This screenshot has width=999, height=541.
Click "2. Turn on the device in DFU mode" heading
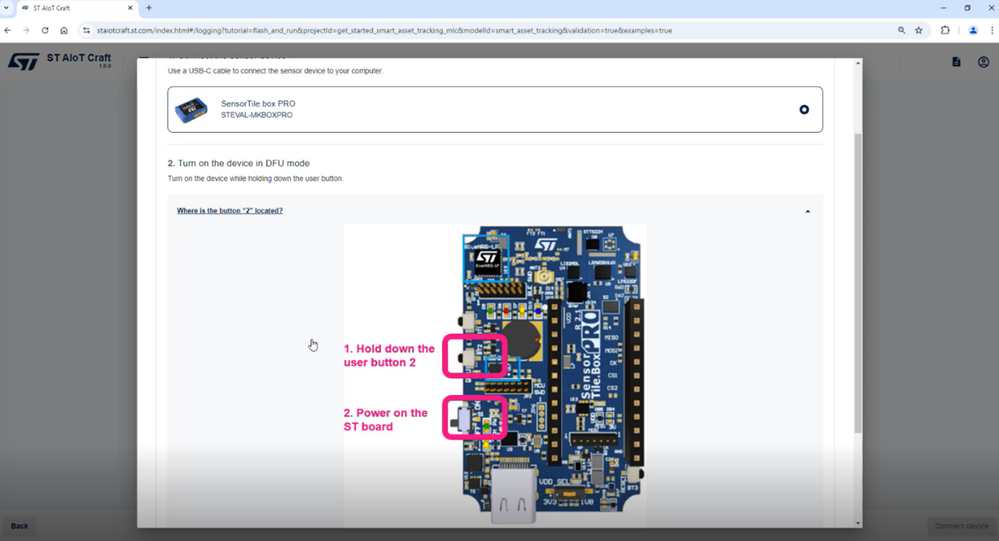coord(238,163)
